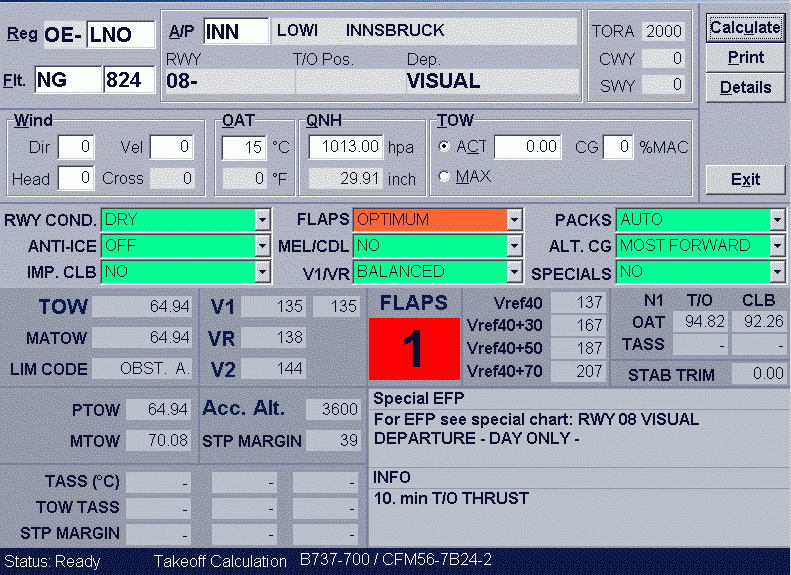Expand the PACKS AUTO dropdown
Image resolution: width=791 pixels, height=575 pixels.
777,220
